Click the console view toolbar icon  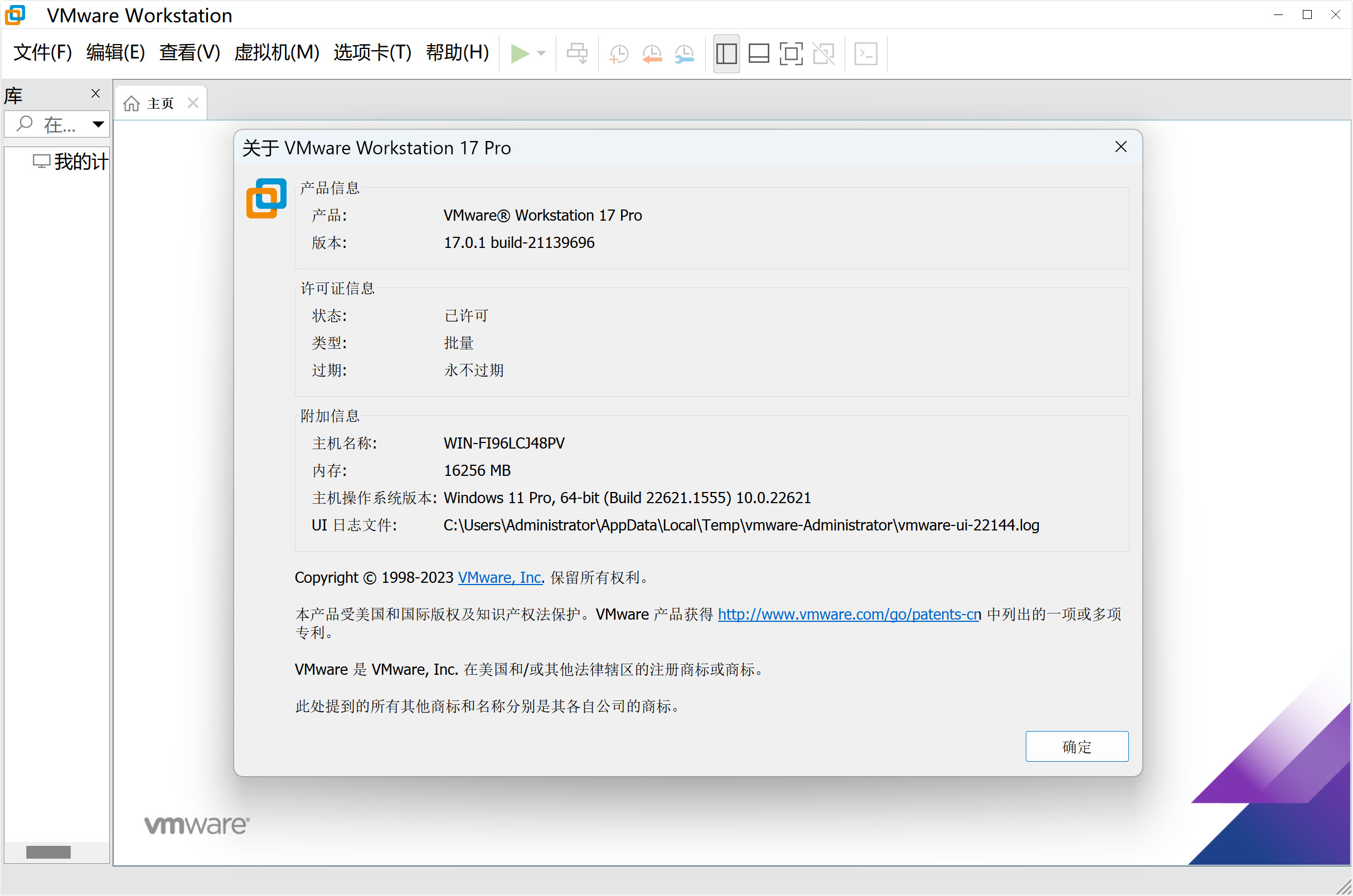[866, 53]
